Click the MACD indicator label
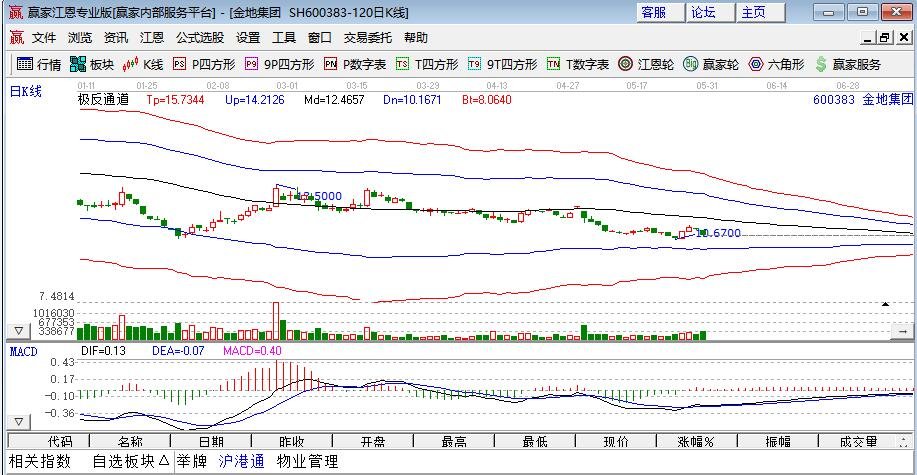Screen dimensions: 917x475 coord(23,352)
